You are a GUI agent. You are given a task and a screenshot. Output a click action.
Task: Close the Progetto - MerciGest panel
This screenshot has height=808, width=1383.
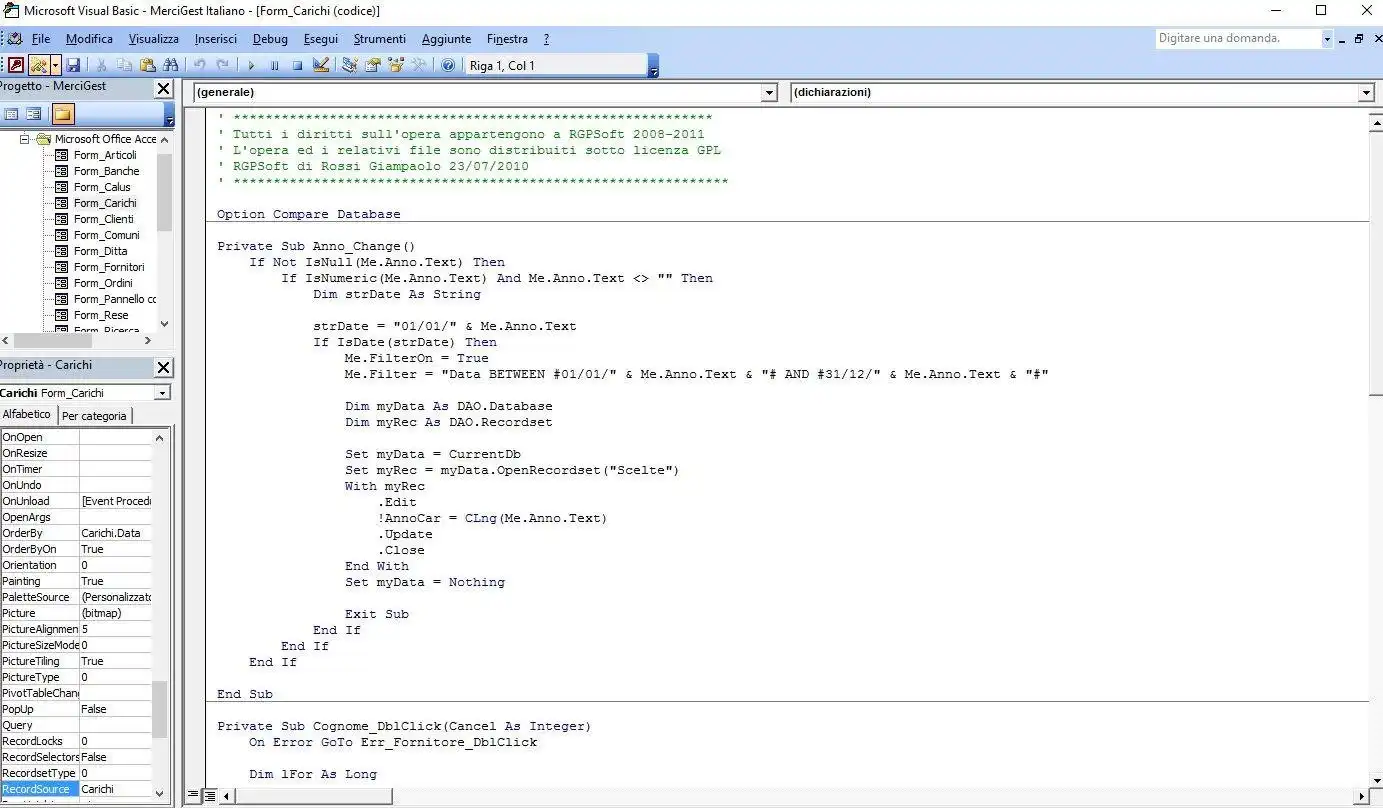pos(164,88)
